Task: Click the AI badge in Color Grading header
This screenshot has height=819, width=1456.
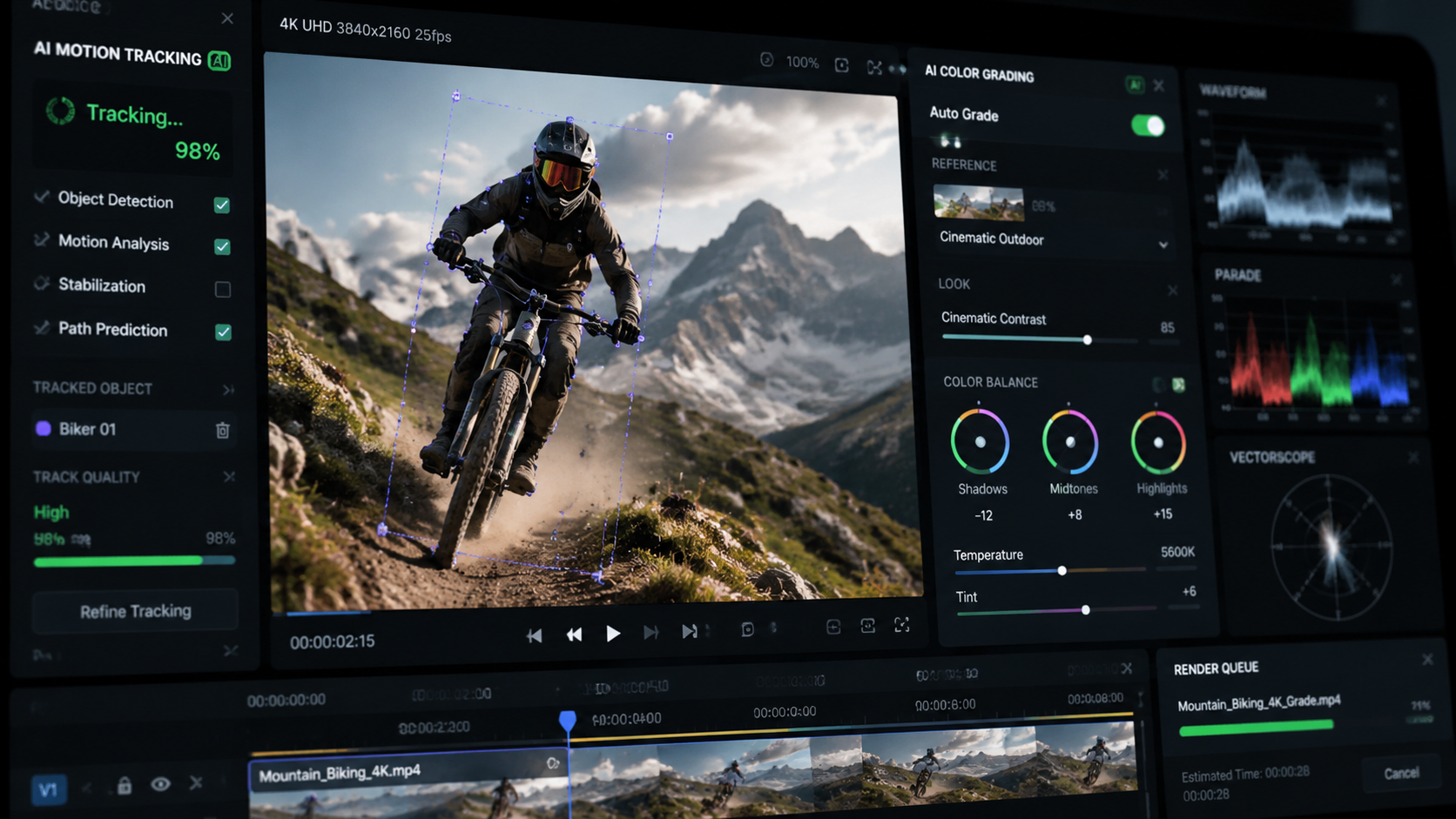Action: tap(1134, 84)
